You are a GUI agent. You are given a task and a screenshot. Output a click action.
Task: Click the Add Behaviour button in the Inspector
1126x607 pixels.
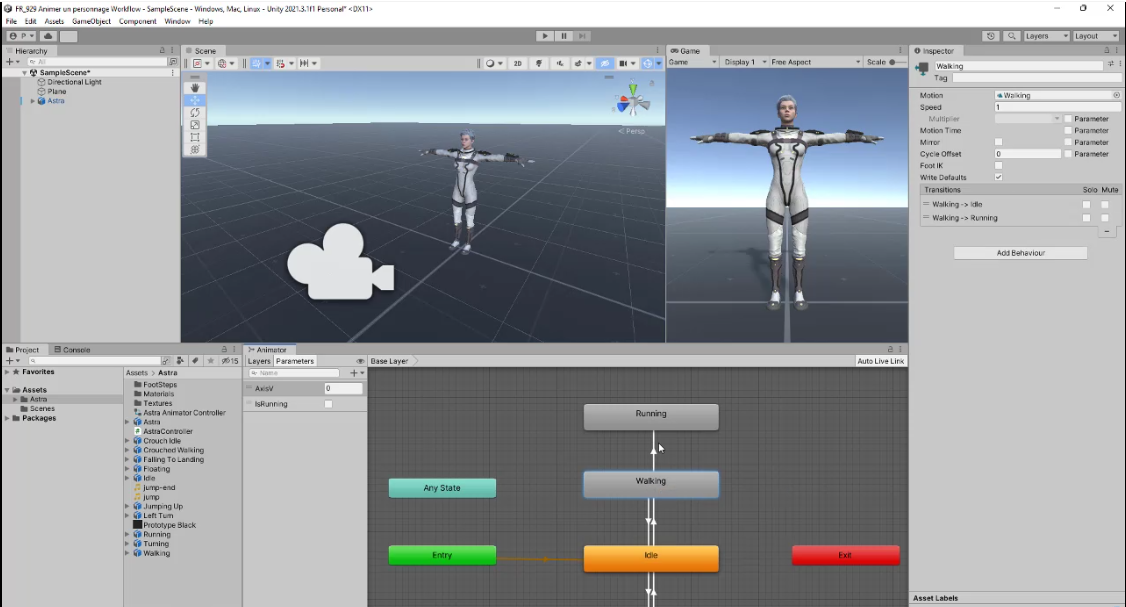click(x=1019, y=252)
